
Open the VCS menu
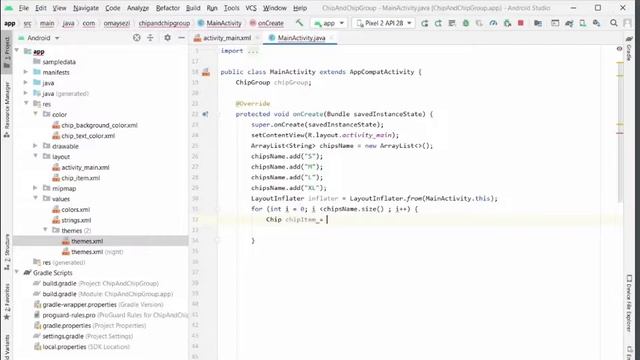coord(251,8)
